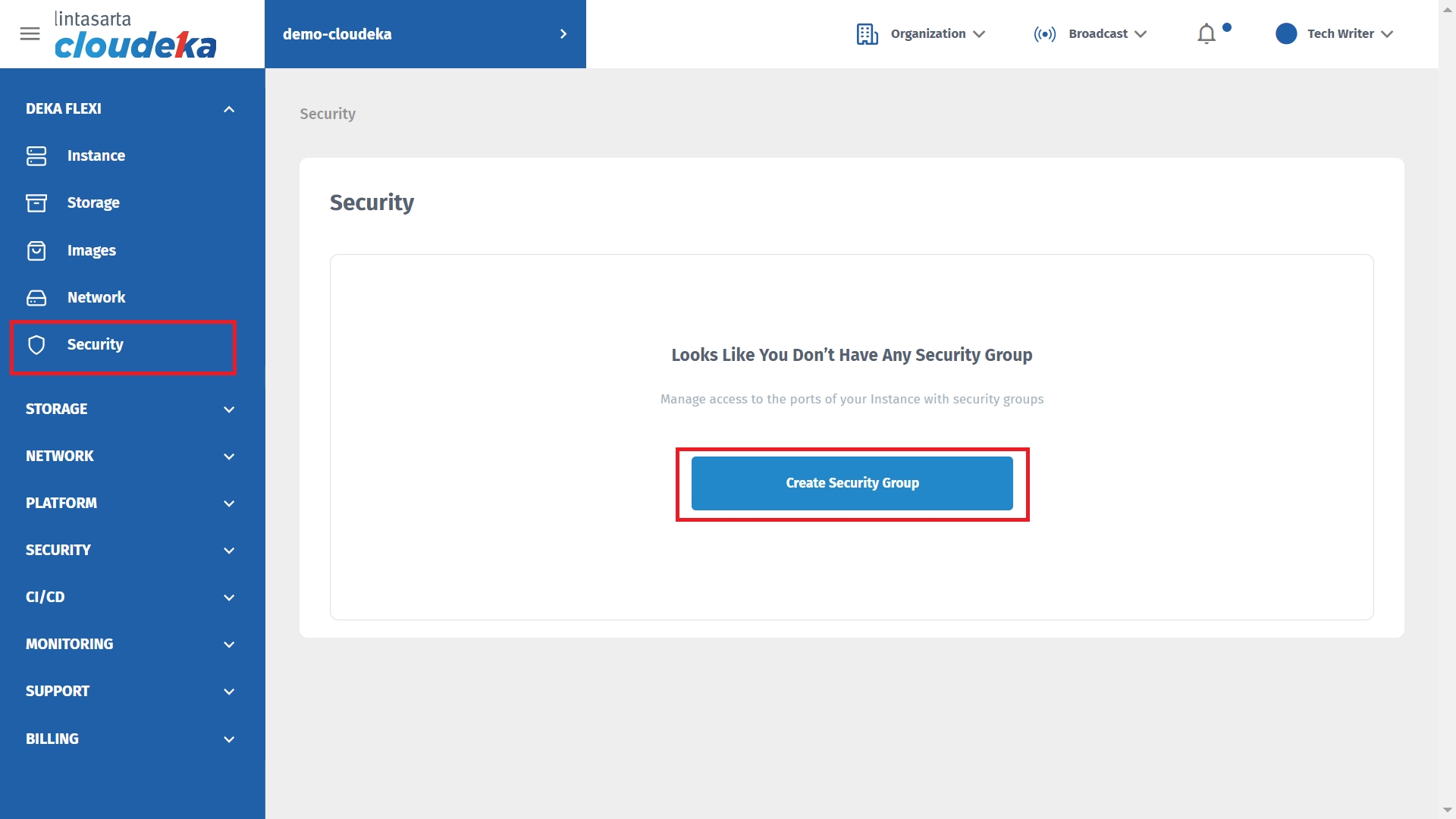Click the Storage archive box icon

pyautogui.click(x=36, y=202)
